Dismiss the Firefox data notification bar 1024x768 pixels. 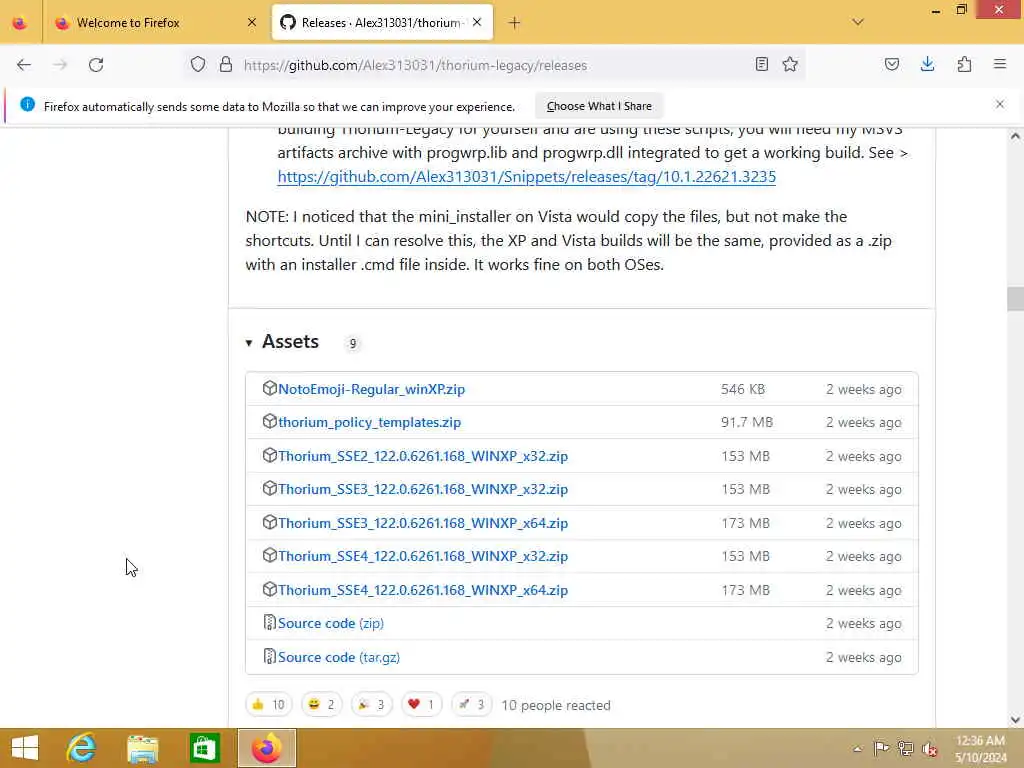(1000, 104)
